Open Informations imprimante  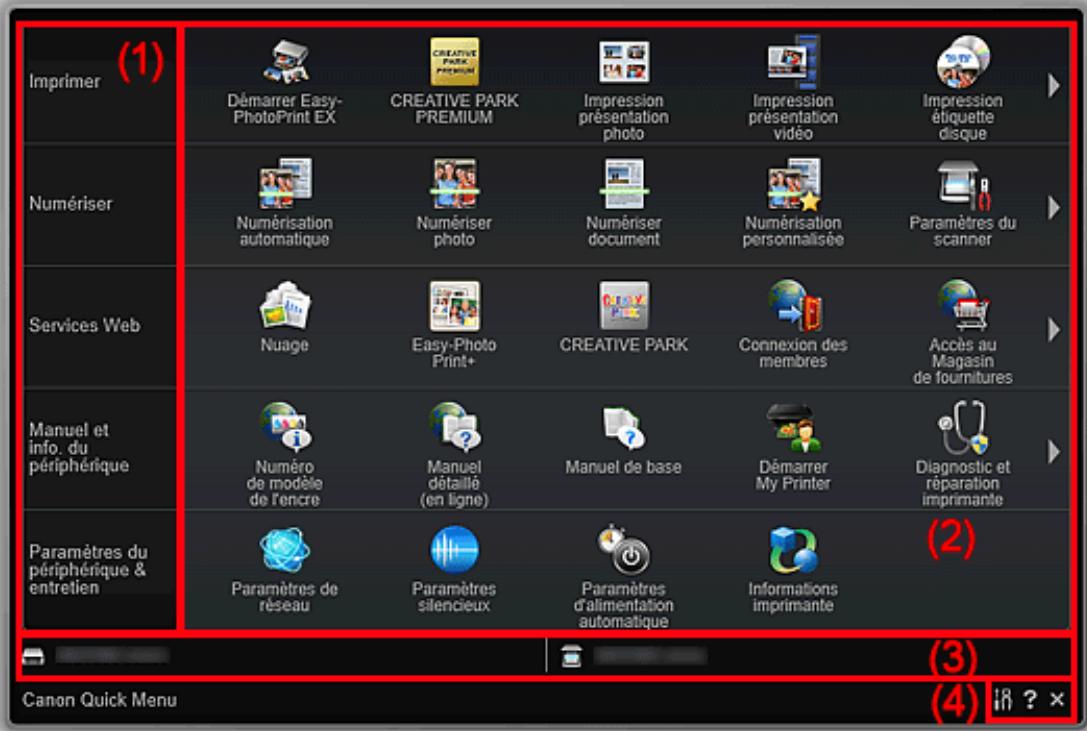coord(793,570)
